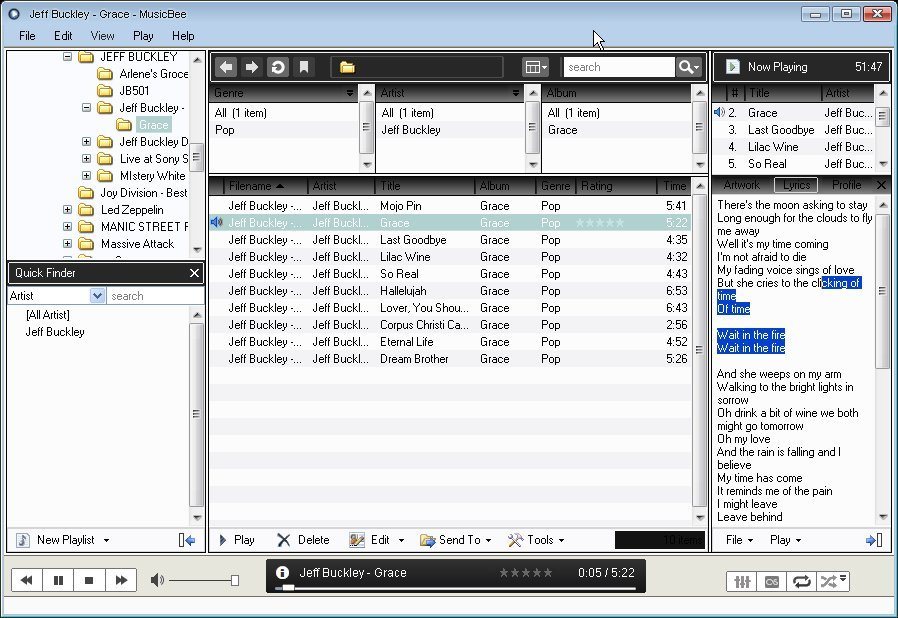Click the Send To folder icon
The width and height of the screenshot is (898, 618).
(427, 540)
